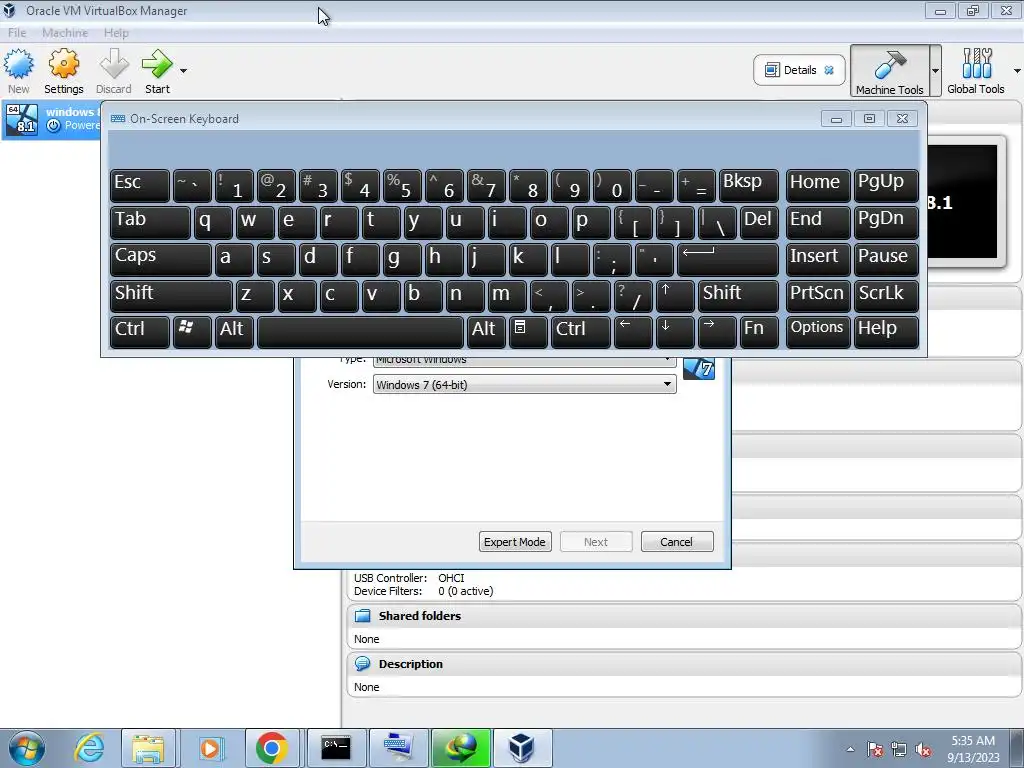Click the PrtScn key
1024x768 pixels.
818,296
